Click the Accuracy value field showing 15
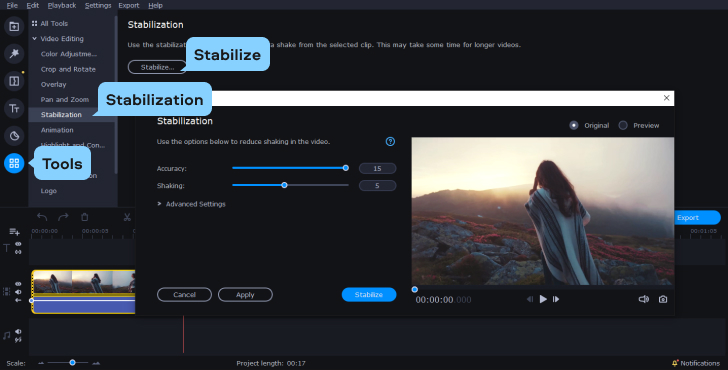Image resolution: width=728 pixels, height=370 pixels. 377,169
